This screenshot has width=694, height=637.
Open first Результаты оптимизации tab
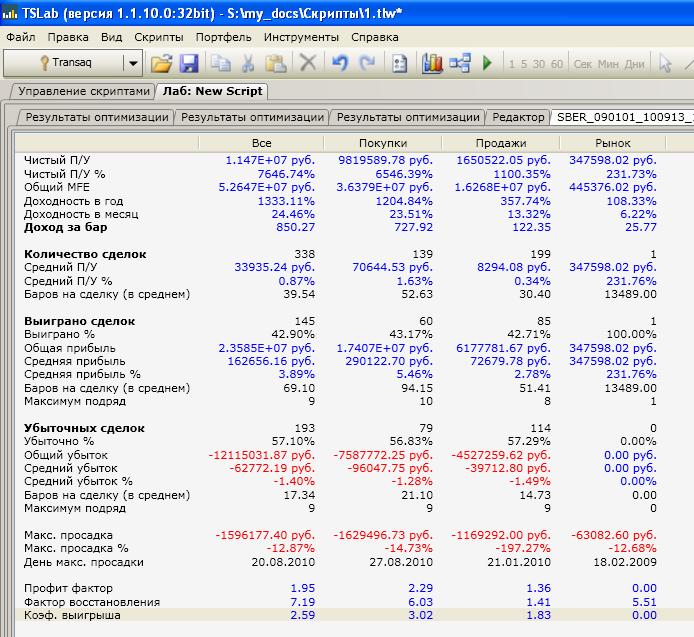[x=96, y=117]
